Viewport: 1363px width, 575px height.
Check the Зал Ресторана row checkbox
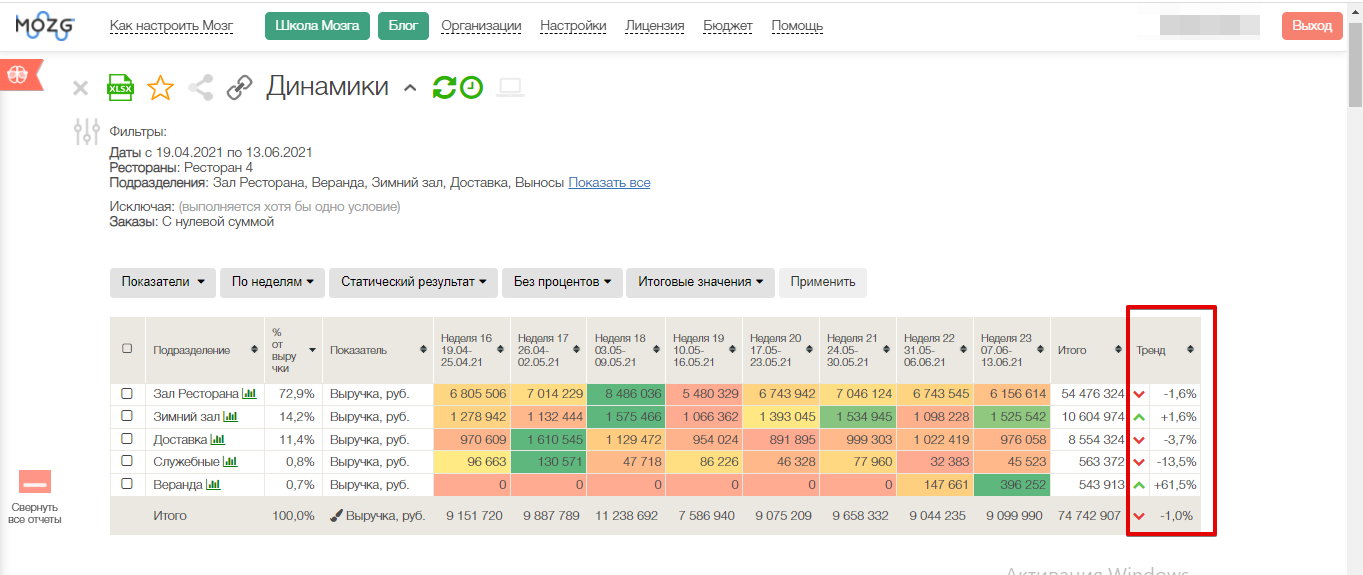pyautogui.click(x=127, y=394)
